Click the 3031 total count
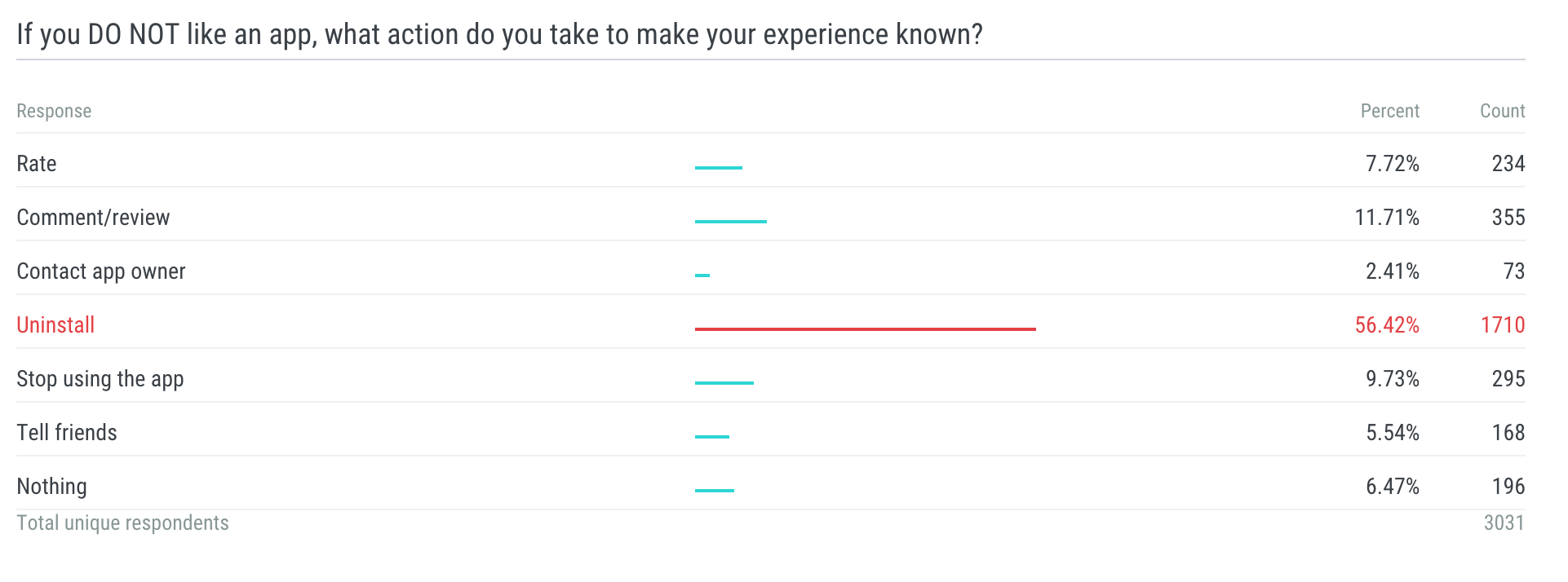This screenshot has width=1568, height=582. 1504,523
